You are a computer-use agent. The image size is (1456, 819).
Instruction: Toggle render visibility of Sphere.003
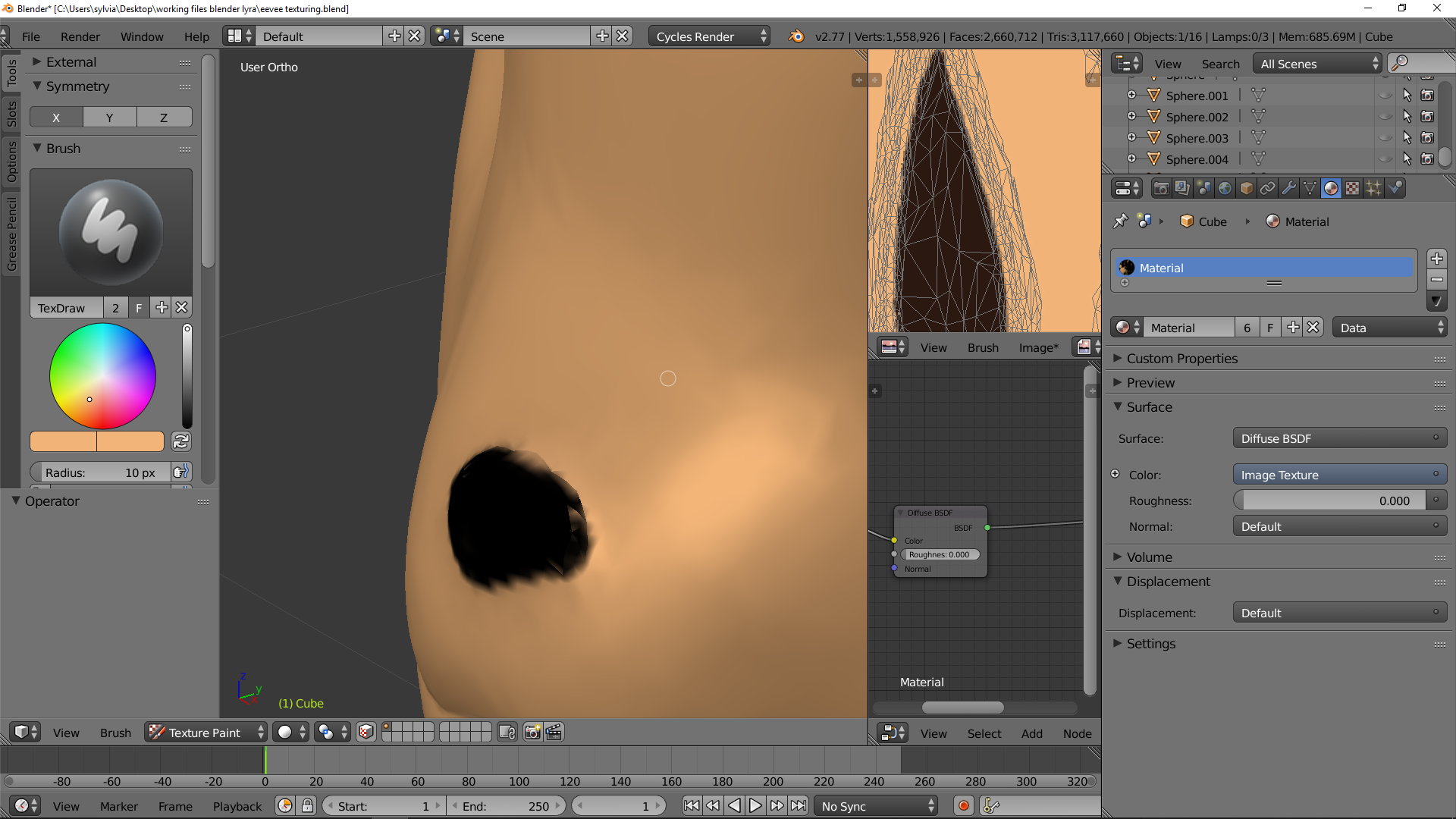tap(1427, 138)
